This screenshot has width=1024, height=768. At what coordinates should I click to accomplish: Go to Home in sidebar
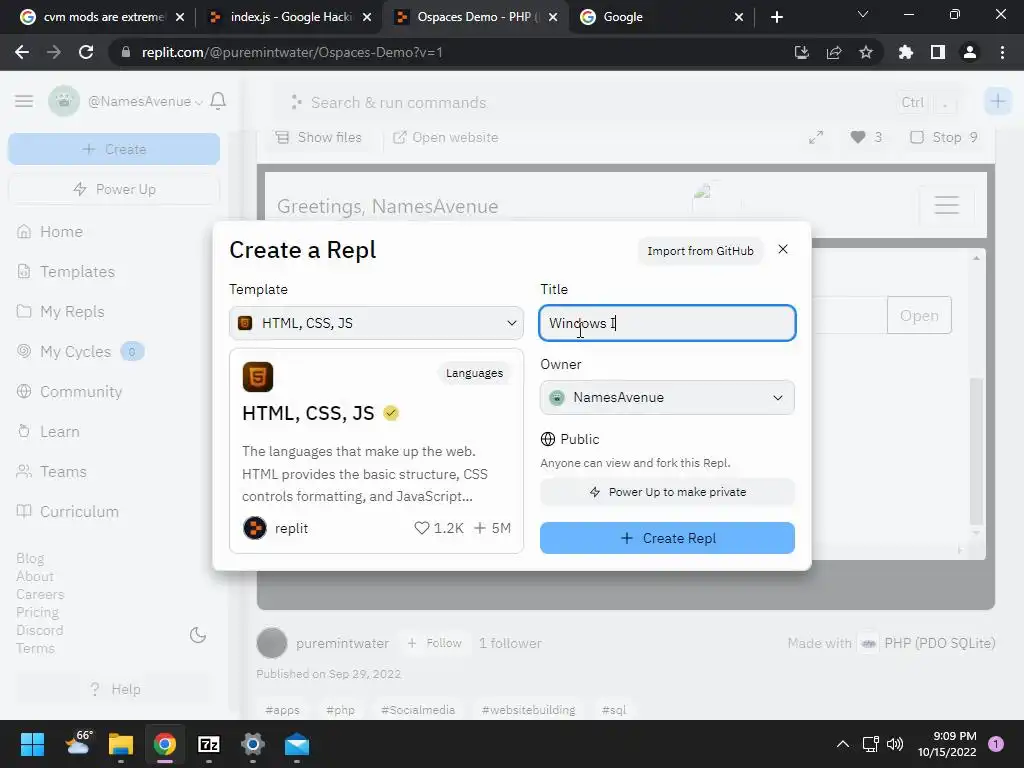(61, 232)
